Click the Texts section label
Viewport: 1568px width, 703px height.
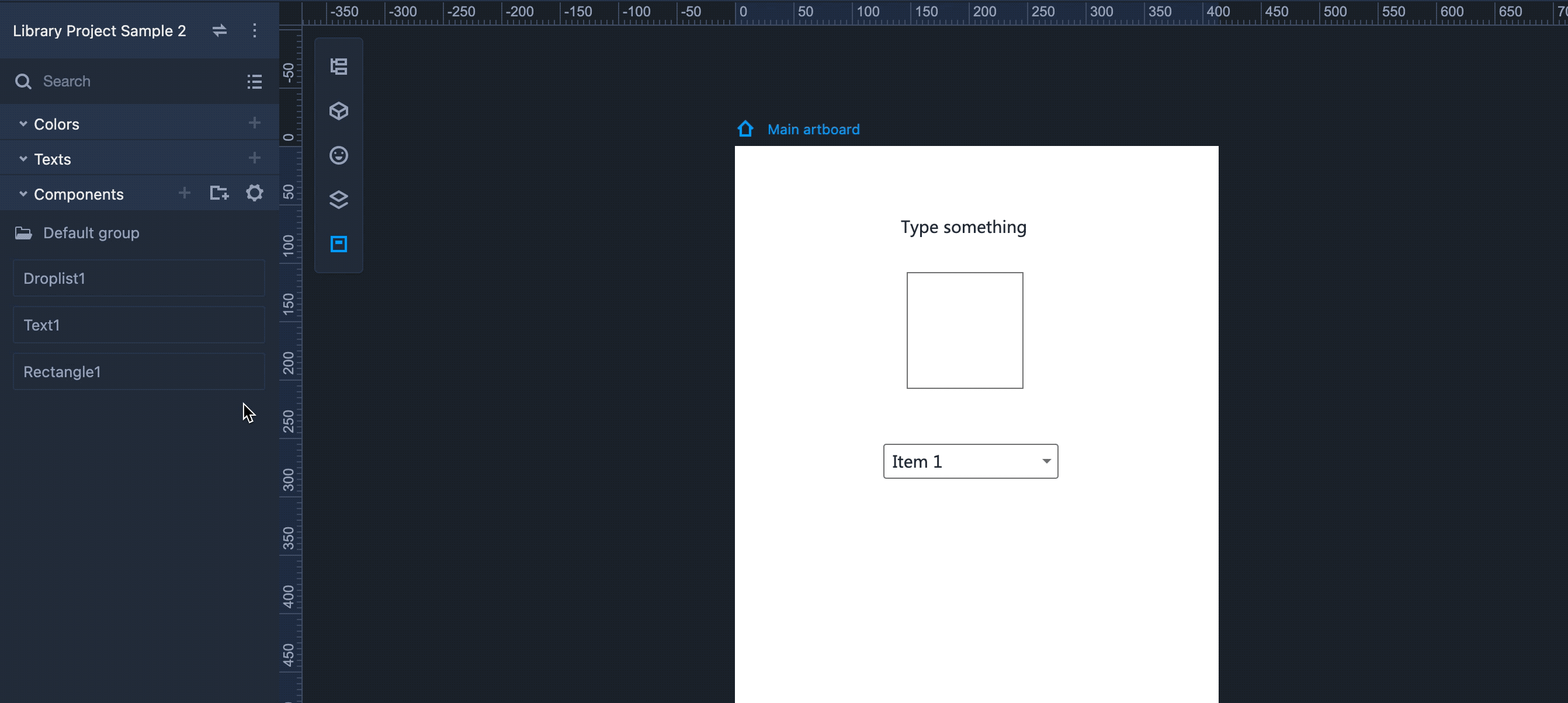[53, 159]
